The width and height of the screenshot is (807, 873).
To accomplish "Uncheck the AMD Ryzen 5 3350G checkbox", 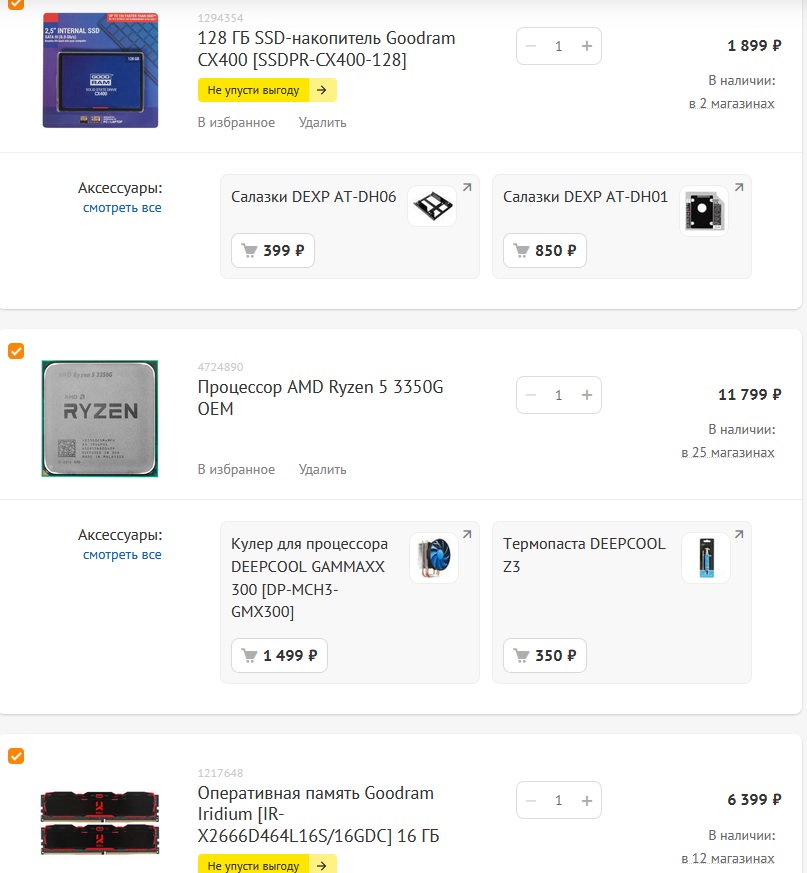I will click(x=16, y=351).
